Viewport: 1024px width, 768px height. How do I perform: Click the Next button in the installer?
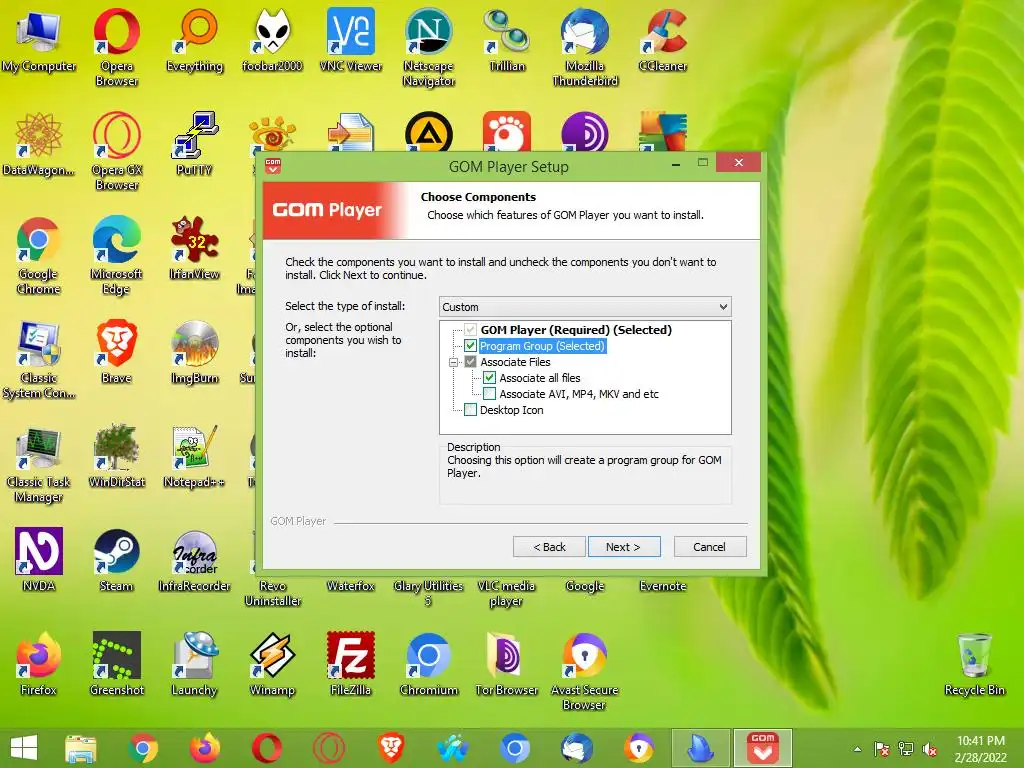click(x=624, y=547)
